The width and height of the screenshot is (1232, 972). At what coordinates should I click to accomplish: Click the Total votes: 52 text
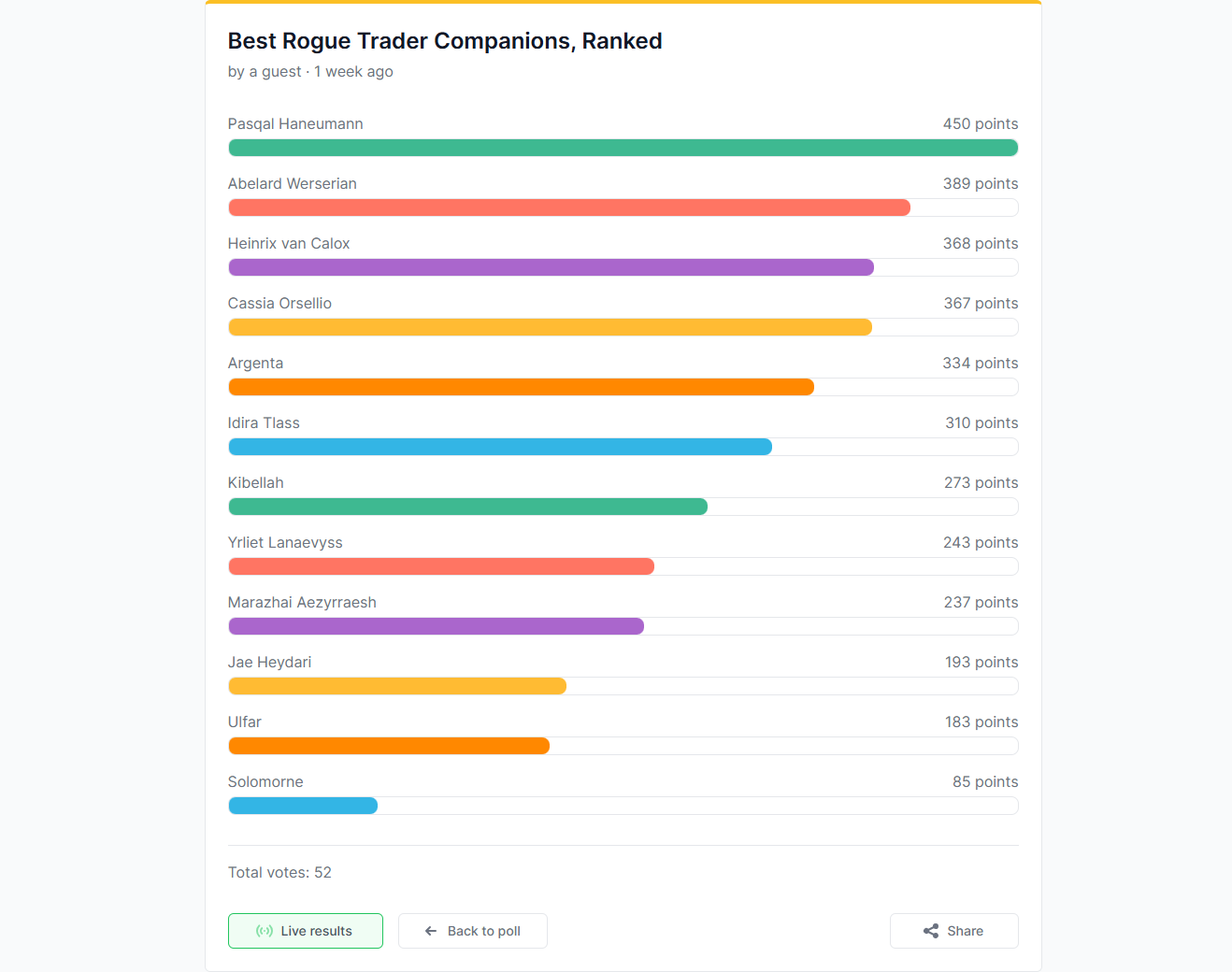(x=279, y=872)
